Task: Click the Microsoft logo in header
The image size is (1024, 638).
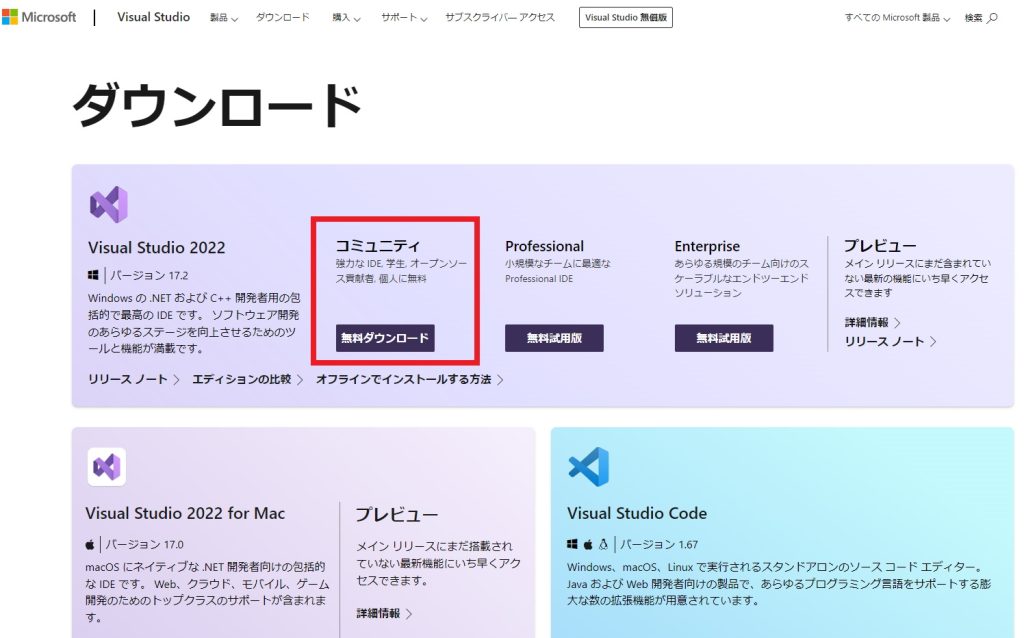Action: click(39, 17)
